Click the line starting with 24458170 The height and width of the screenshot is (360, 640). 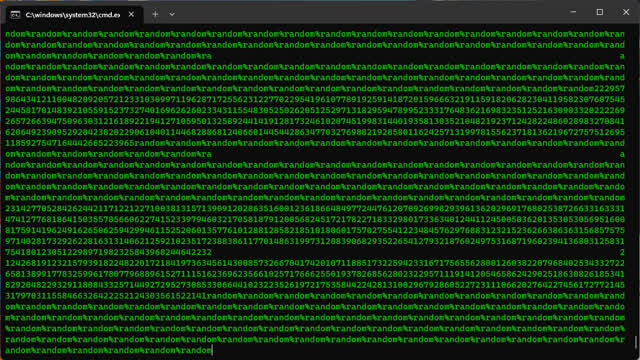pyautogui.click(x=315, y=110)
